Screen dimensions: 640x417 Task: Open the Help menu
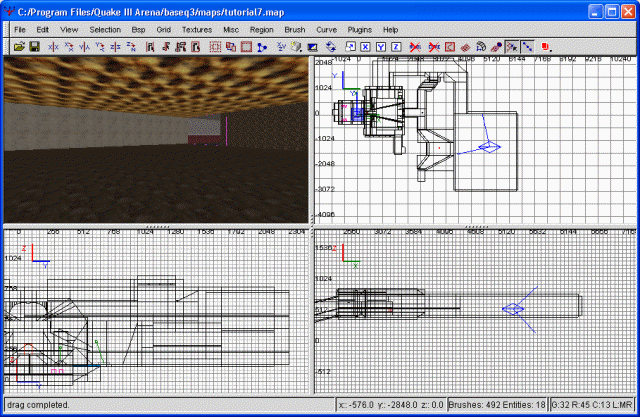click(x=390, y=30)
